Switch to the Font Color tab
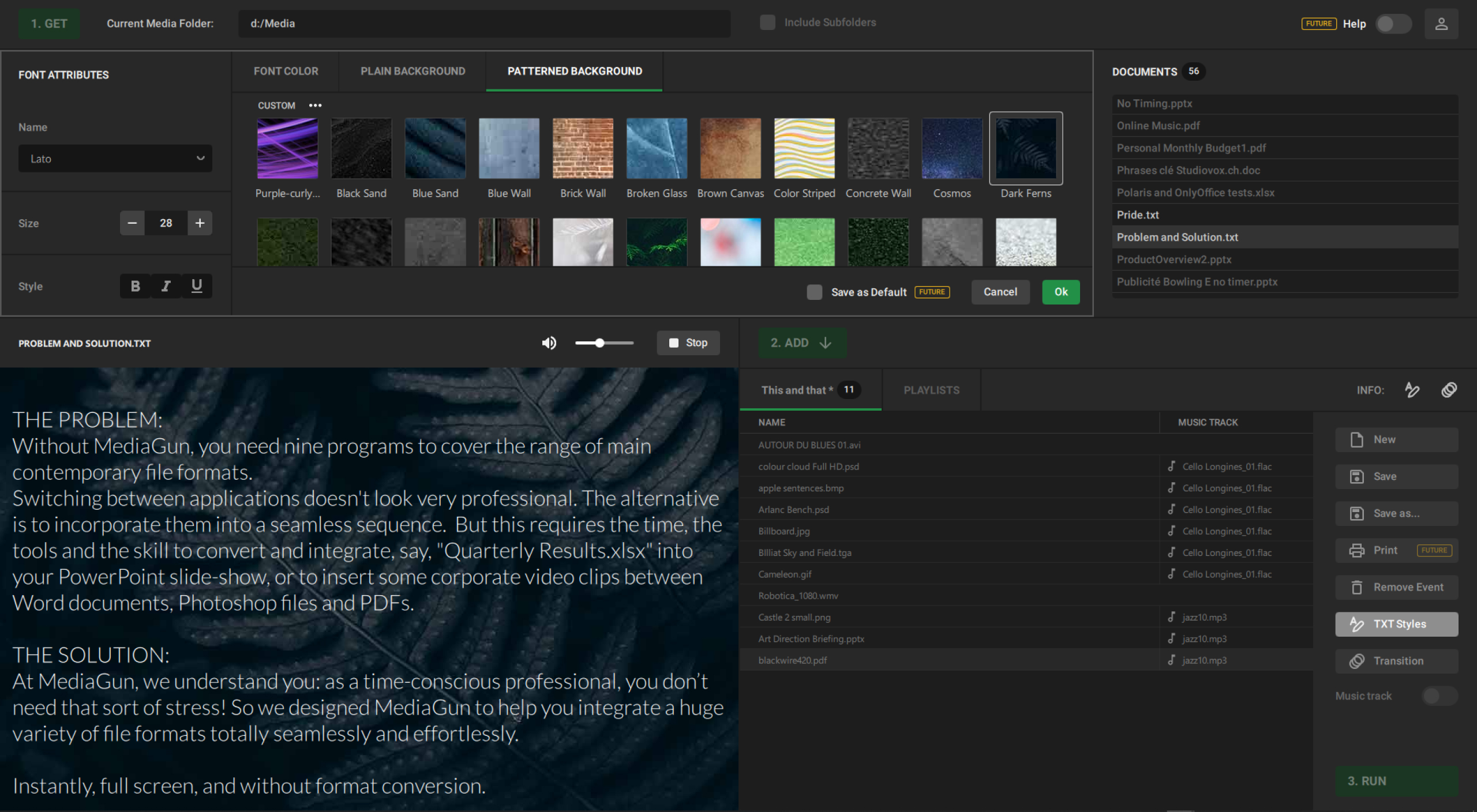The width and height of the screenshot is (1477, 812). click(x=286, y=72)
